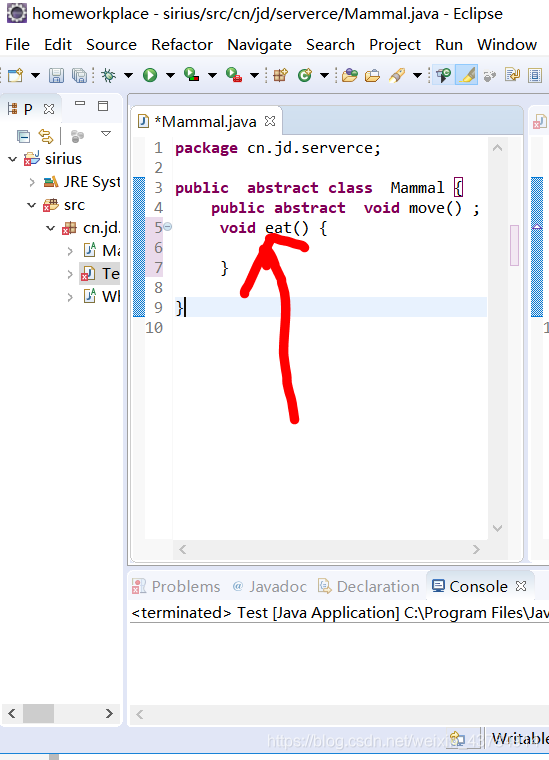
Task: Click the External Tools run icon
Action: [234, 75]
